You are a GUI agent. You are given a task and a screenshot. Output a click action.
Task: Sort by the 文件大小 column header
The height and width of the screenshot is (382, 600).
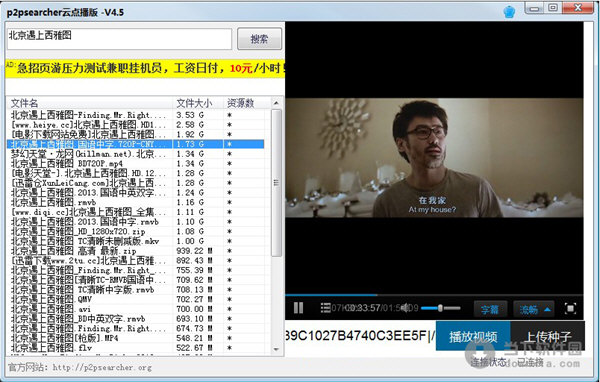click(x=198, y=103)
